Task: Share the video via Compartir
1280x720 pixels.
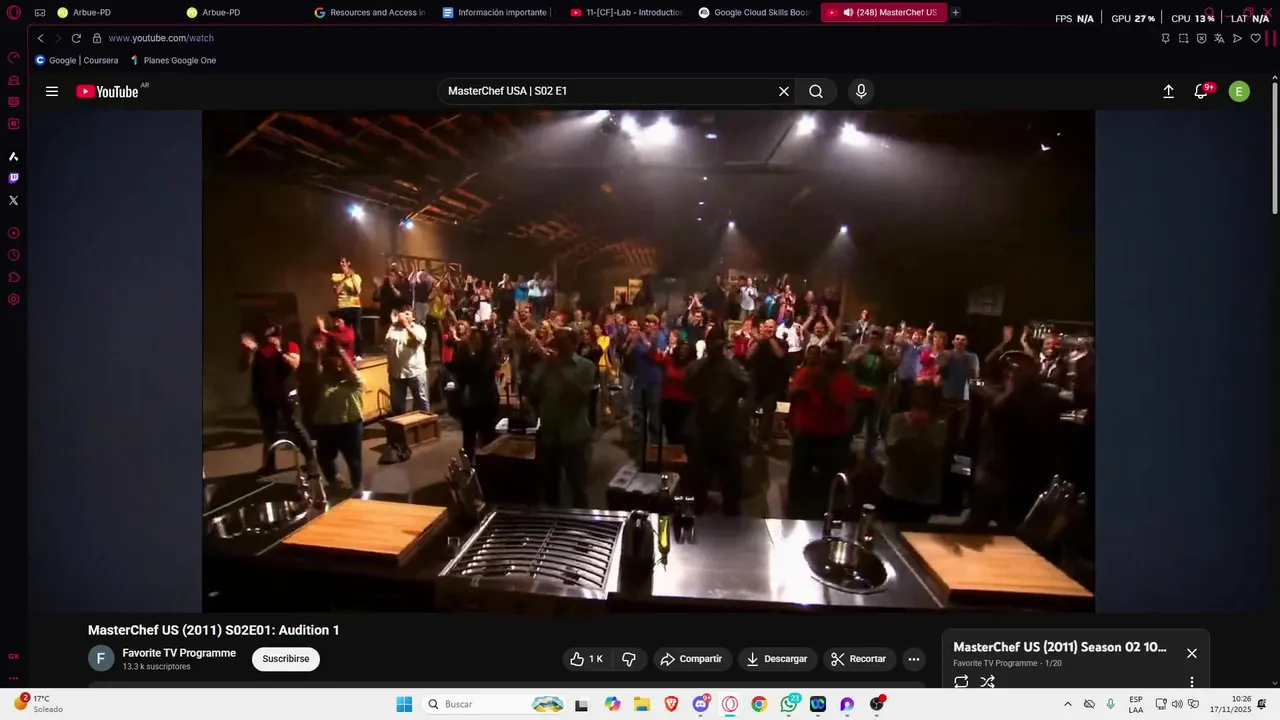Action: pos(692,659)
